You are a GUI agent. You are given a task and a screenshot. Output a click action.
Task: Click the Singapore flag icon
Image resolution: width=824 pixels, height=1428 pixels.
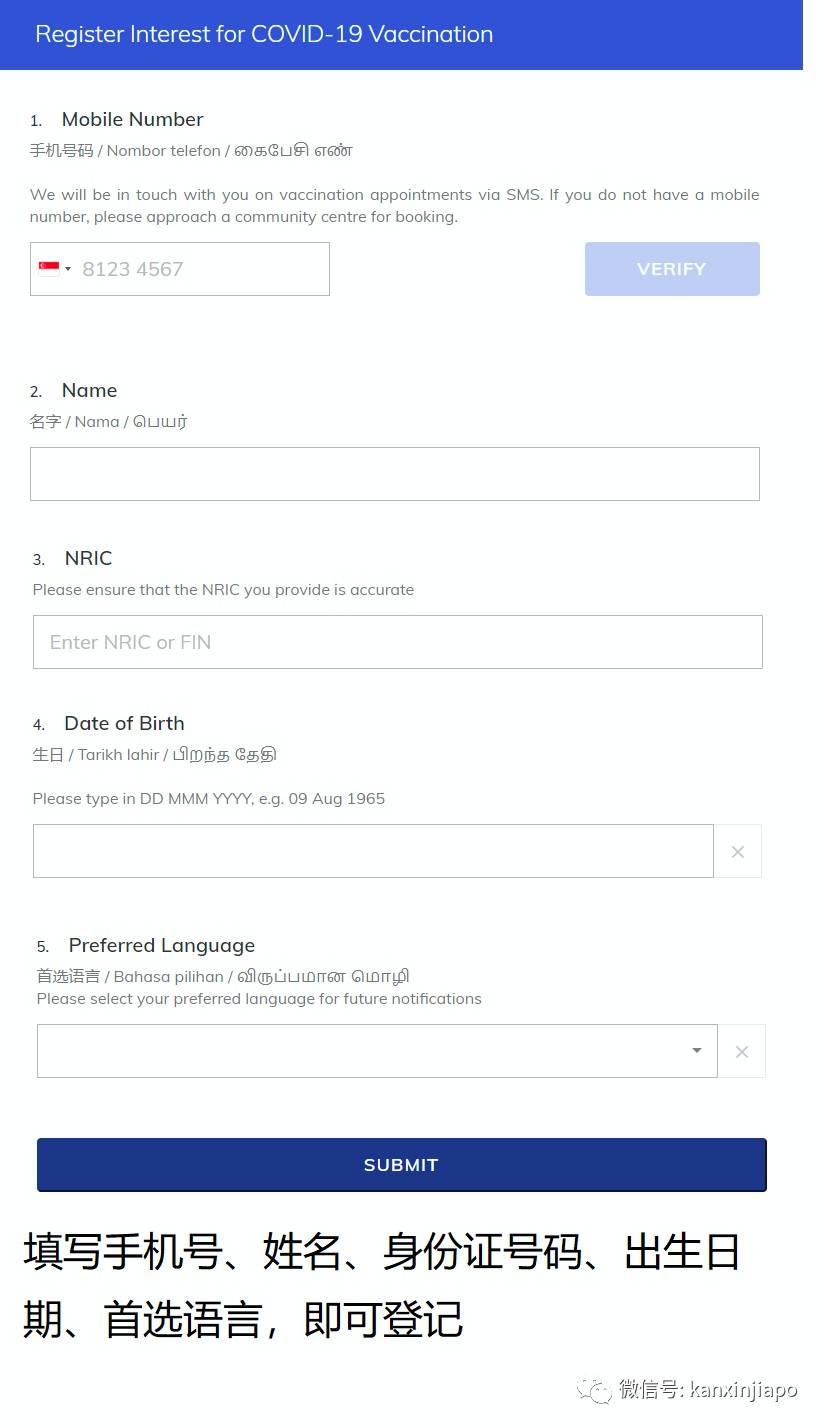pos(49,268)
